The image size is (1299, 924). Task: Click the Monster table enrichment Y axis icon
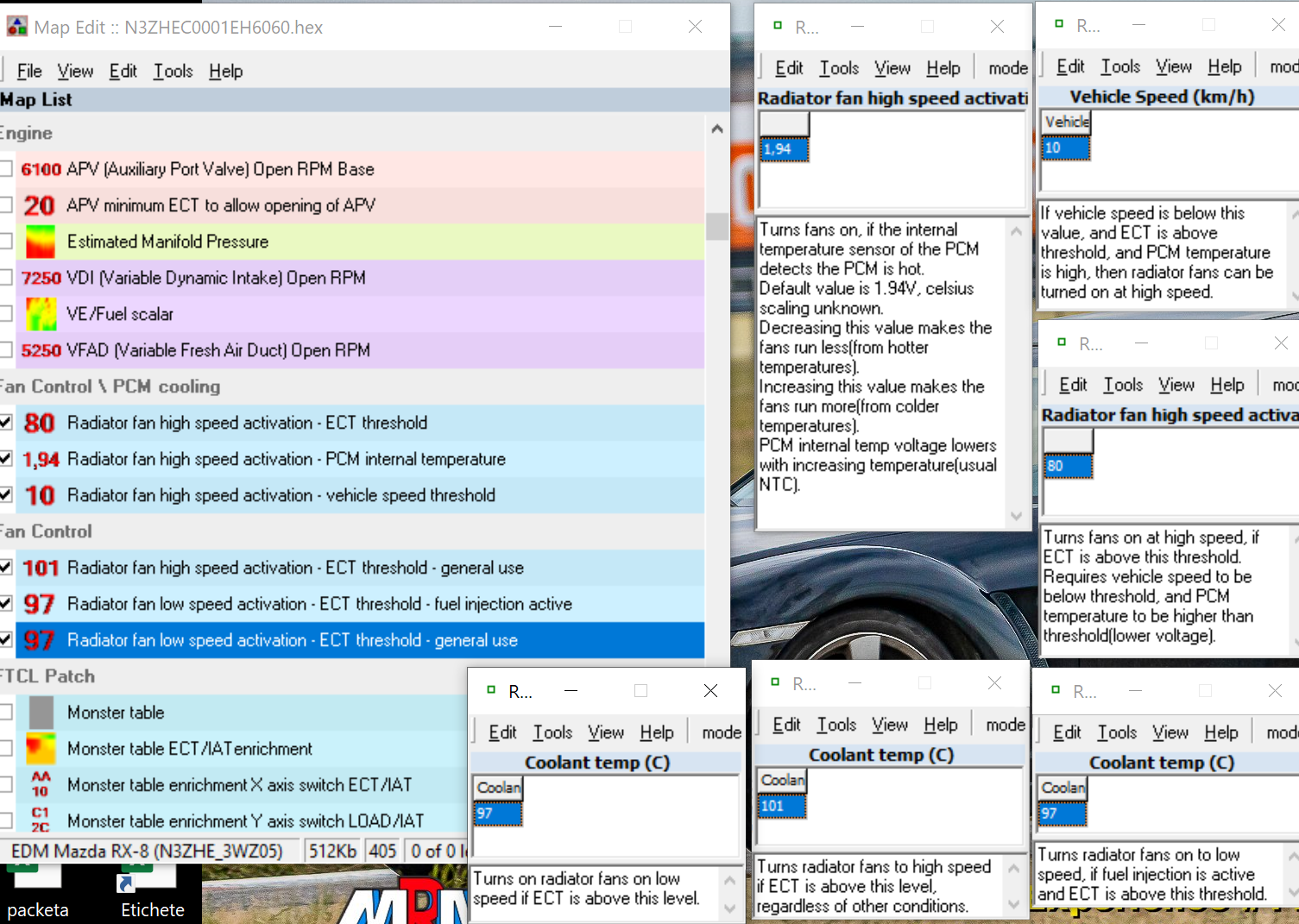pos(41,820)
